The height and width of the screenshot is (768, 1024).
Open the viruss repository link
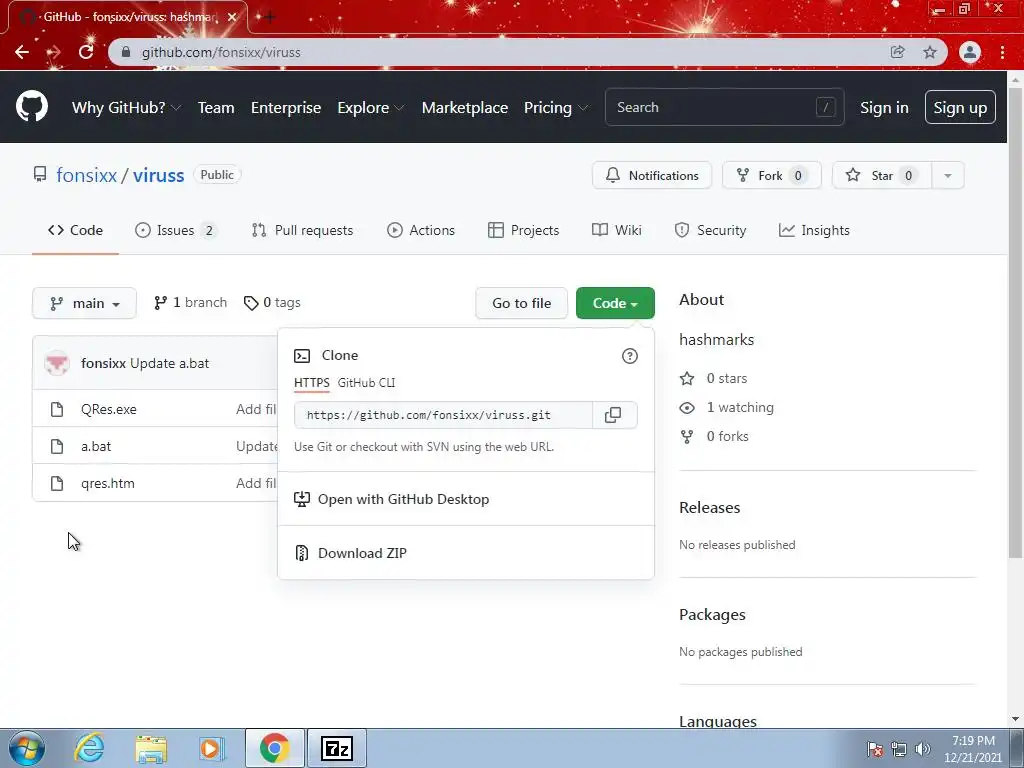159,175
